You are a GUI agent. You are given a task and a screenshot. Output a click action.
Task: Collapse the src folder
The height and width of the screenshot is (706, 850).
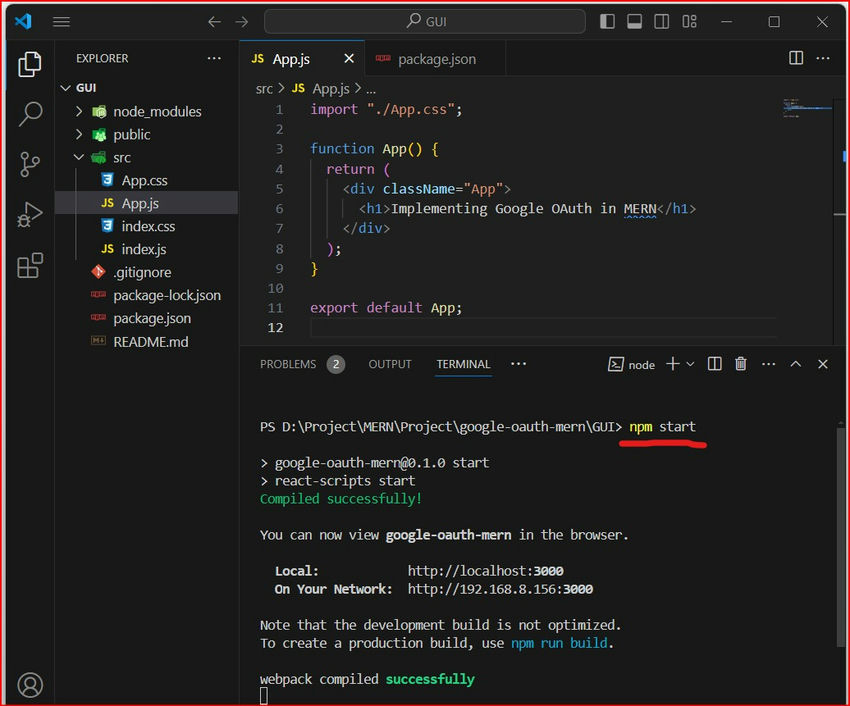pos(80,157)
